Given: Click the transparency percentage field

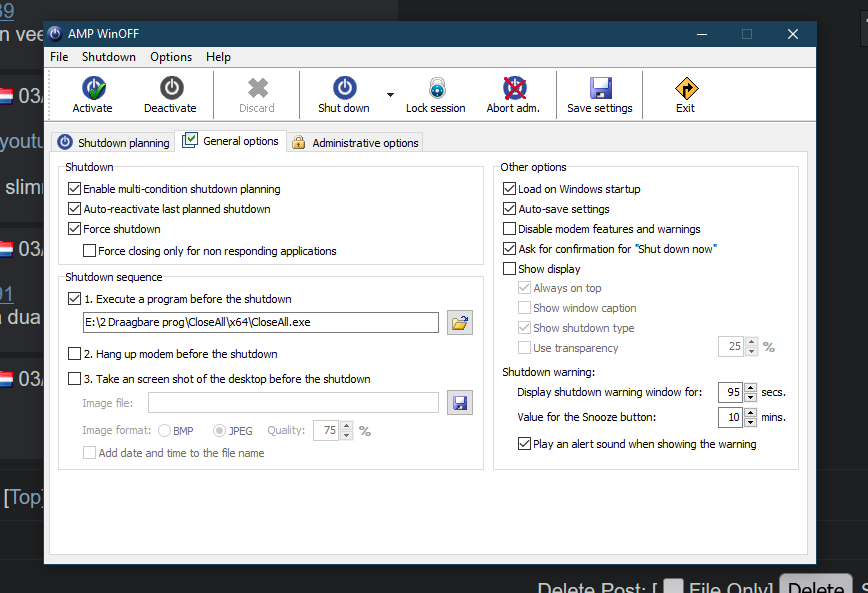Looking at the screenshot, I should (731, 346).
